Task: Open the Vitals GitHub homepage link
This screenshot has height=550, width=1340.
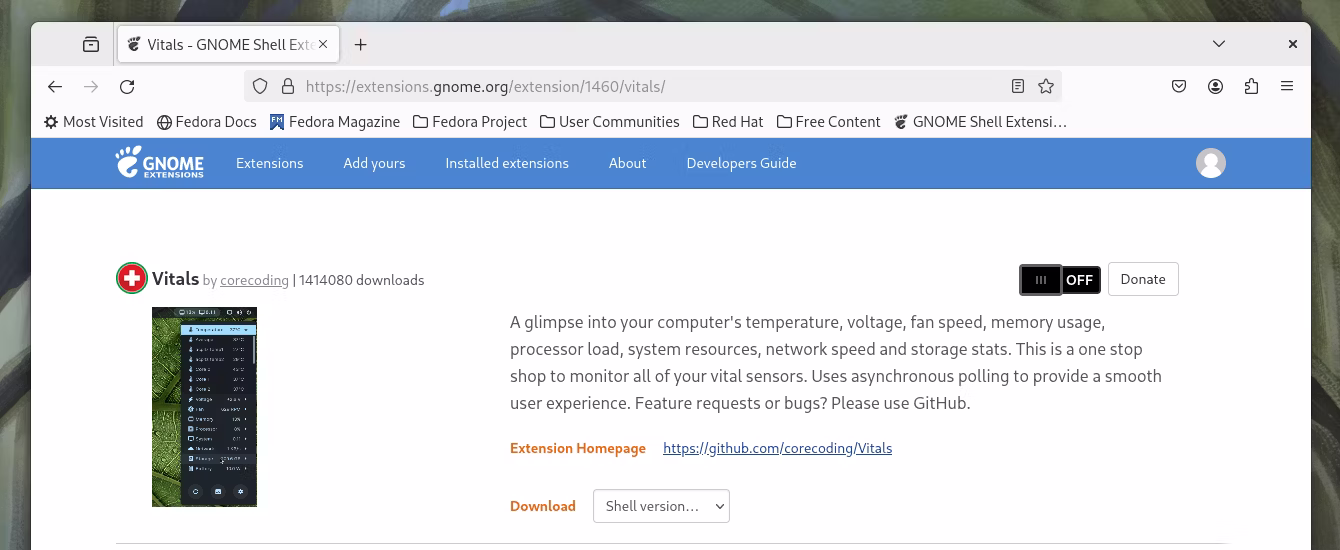Action: point(777,448)
